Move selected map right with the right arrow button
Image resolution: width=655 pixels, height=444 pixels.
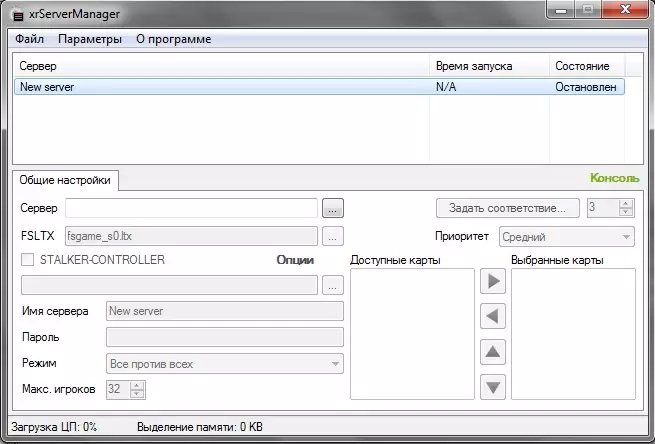[493, 281]
